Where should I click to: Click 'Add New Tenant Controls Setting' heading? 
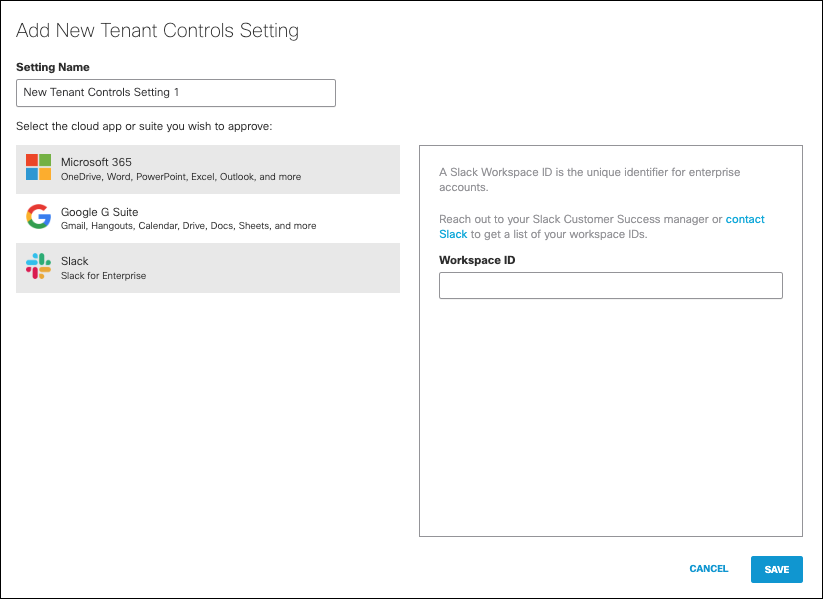point(157,30)
